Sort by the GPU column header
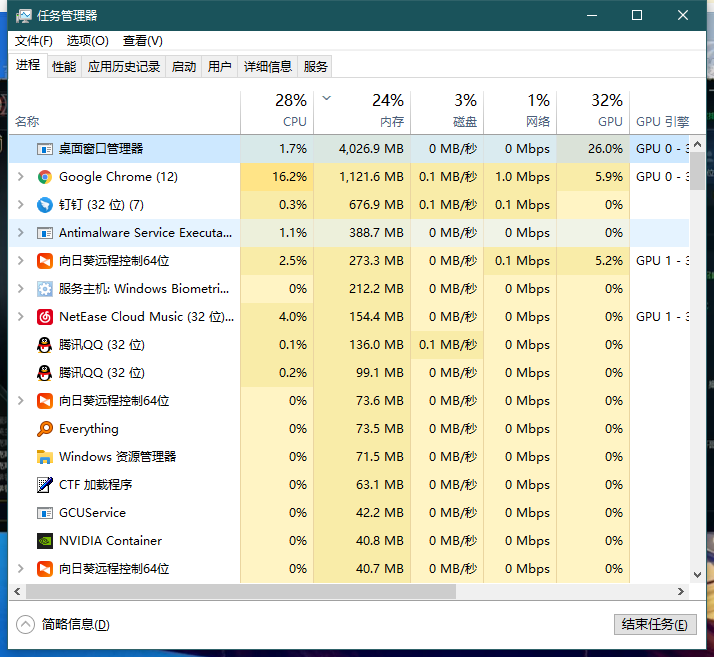 click(x=593, y=111)
